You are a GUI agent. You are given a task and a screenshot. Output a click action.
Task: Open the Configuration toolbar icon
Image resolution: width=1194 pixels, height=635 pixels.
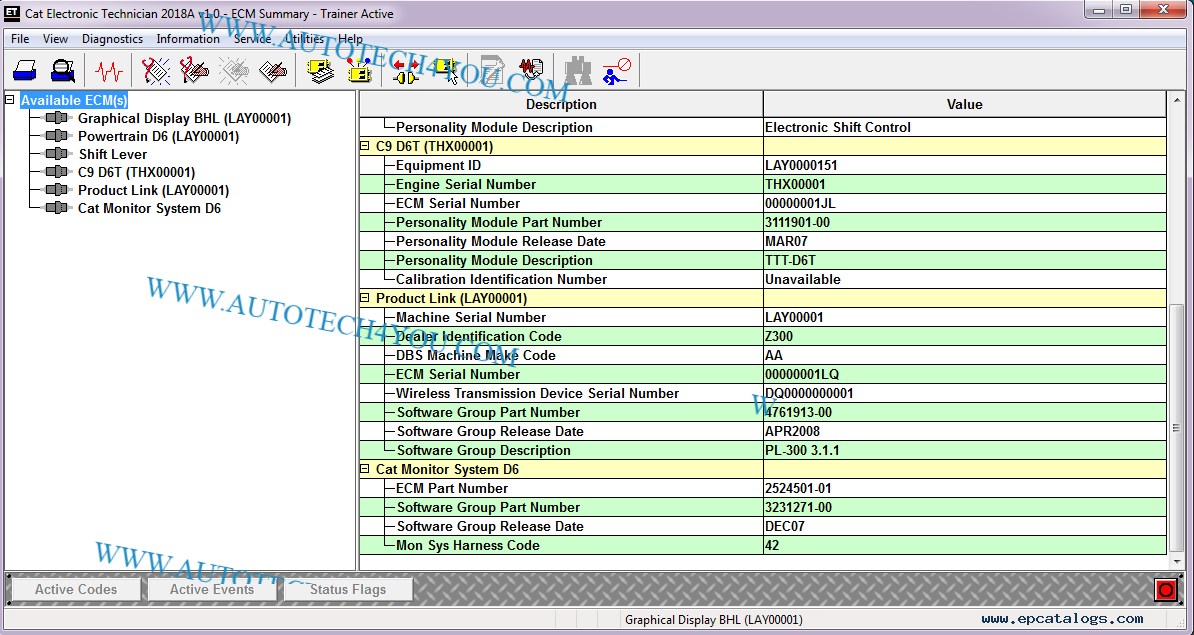coord(359,71)
